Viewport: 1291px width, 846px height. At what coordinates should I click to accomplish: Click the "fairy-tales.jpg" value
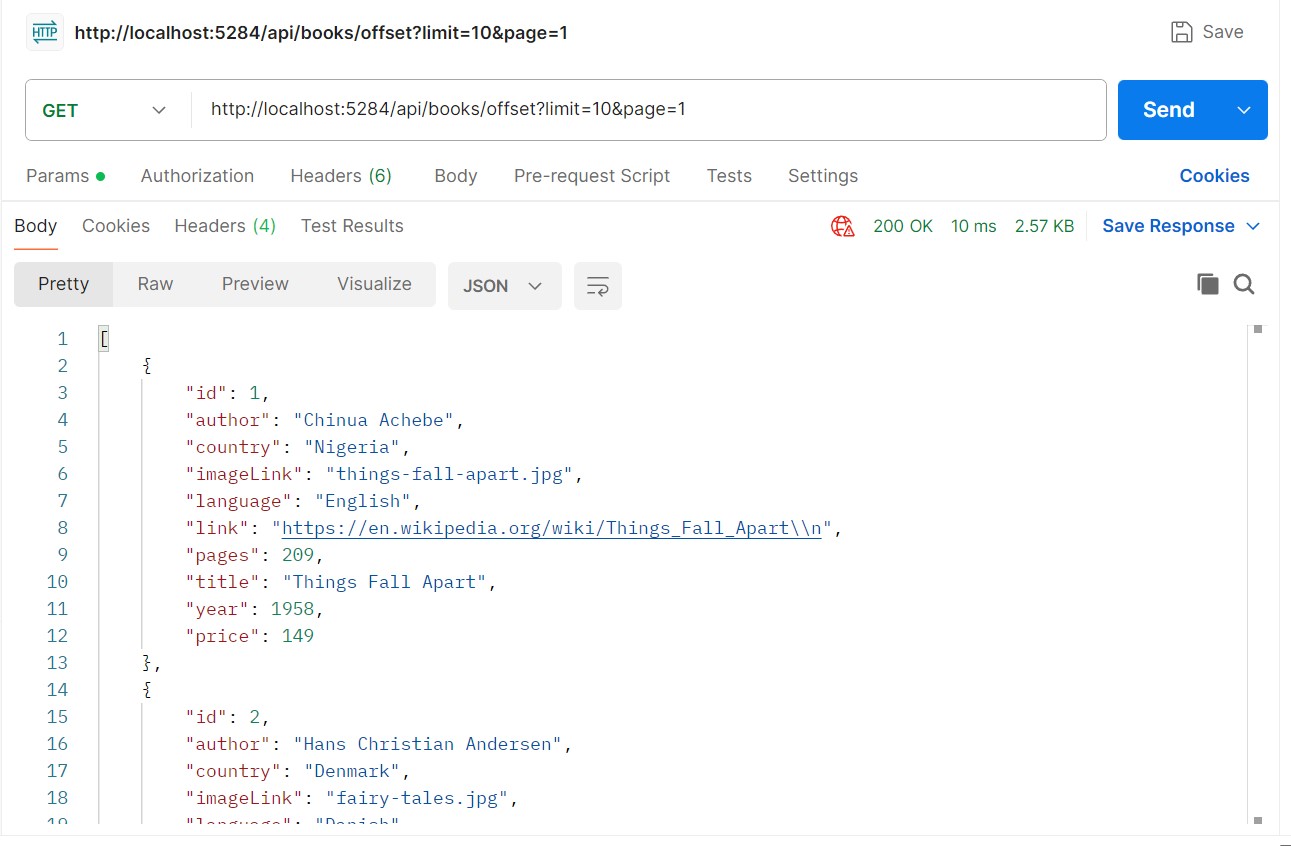417,798
